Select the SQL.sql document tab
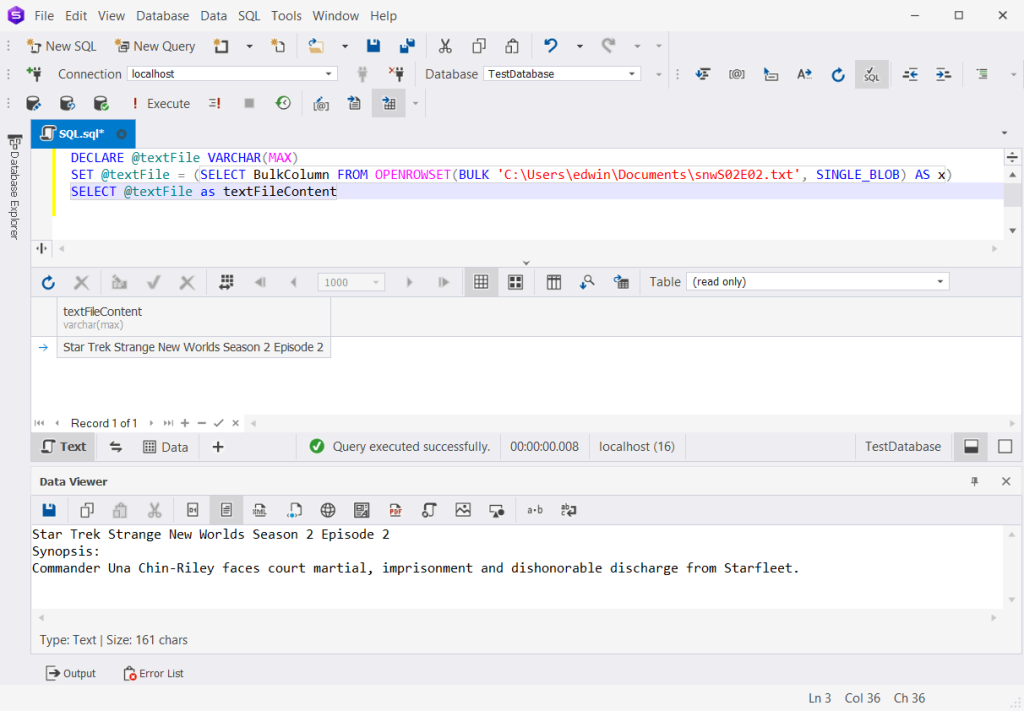Viewport: 1024px width, 711px height. click(x=81, y=134)
